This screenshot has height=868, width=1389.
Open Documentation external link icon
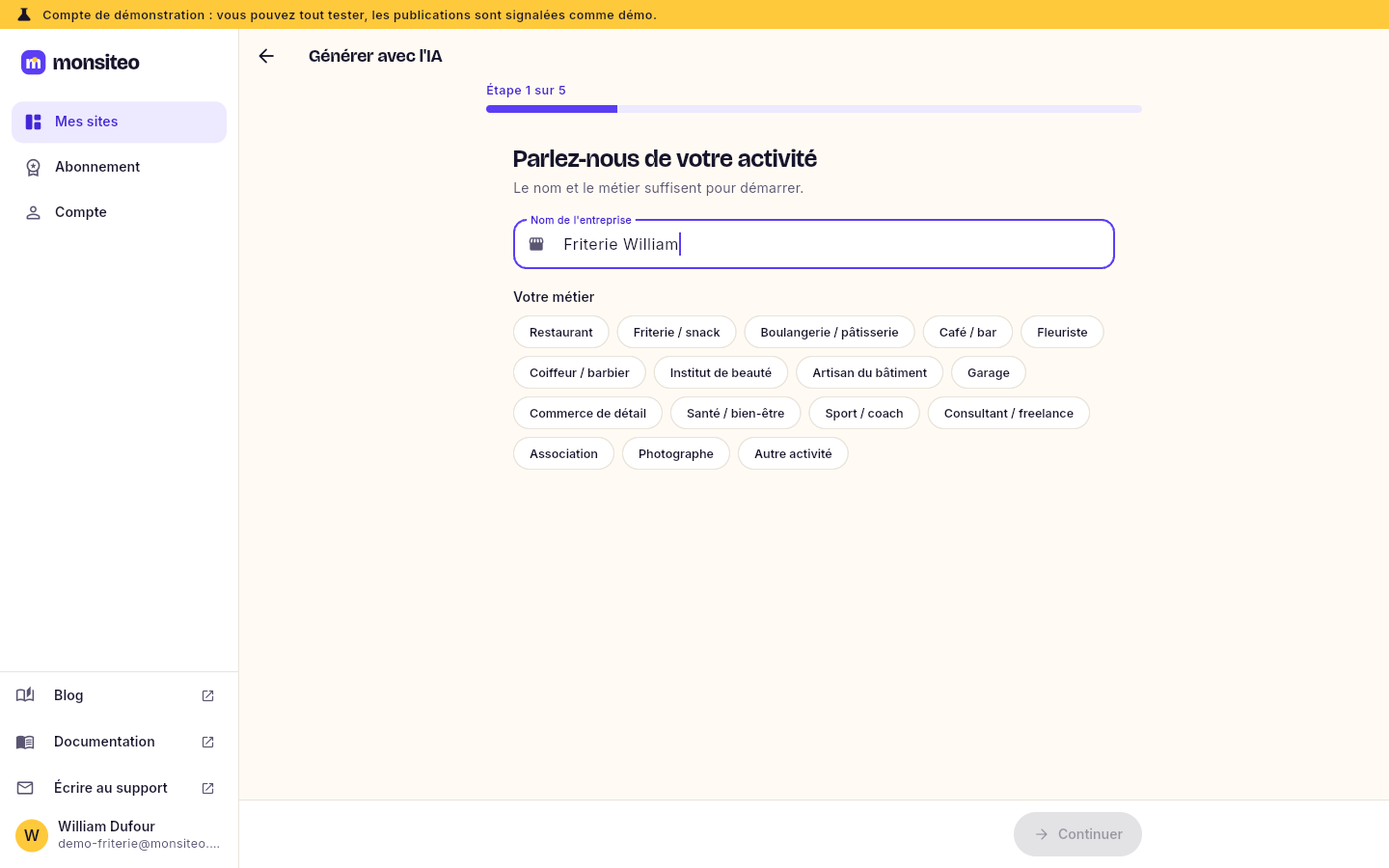point(207,743)
